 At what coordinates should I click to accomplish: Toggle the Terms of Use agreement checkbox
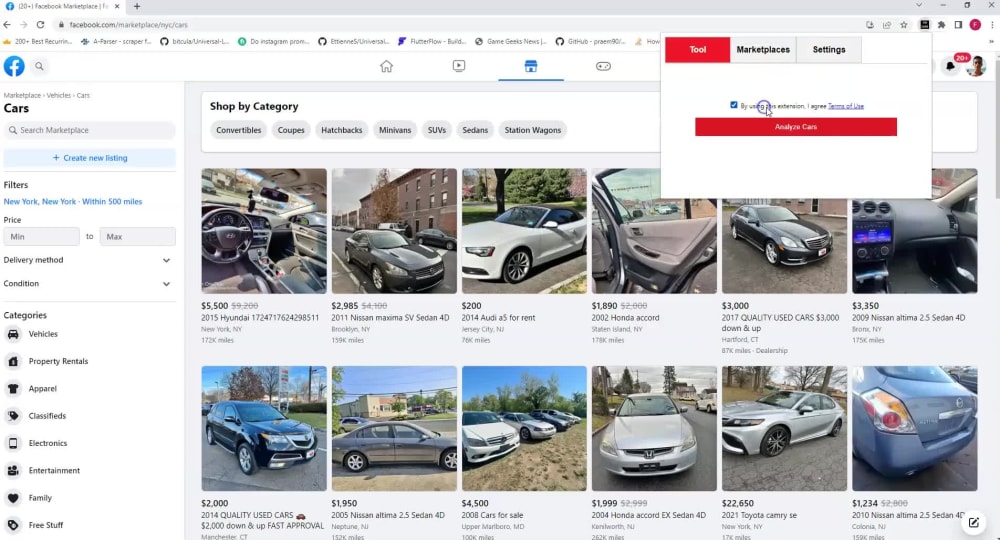click(733, 105)
